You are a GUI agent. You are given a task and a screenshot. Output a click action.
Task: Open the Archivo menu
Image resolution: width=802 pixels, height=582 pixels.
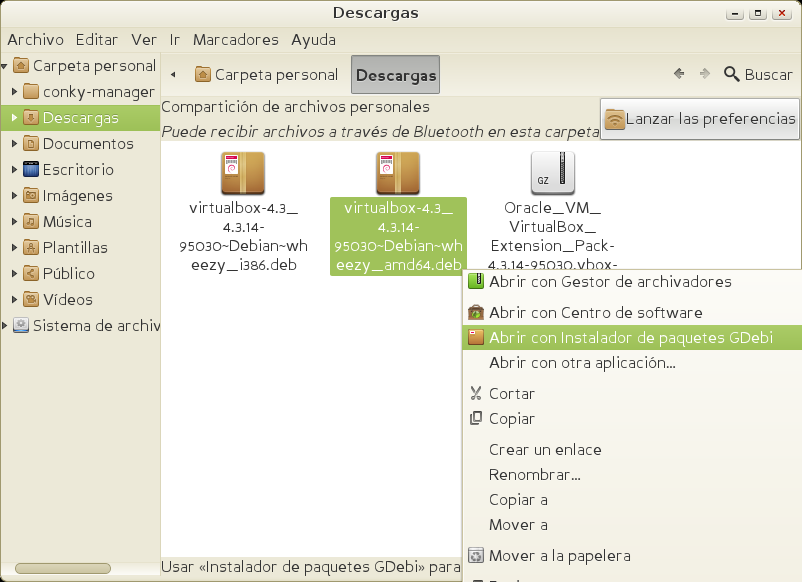click(x=35, y=40)
